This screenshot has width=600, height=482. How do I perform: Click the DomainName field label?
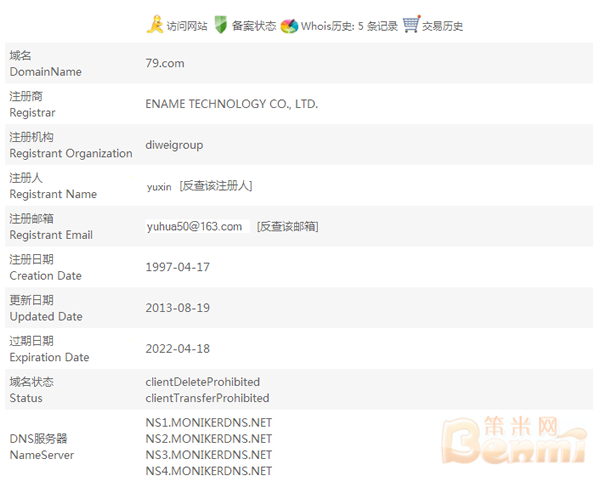pyautogui.click(x=46, y=72)
